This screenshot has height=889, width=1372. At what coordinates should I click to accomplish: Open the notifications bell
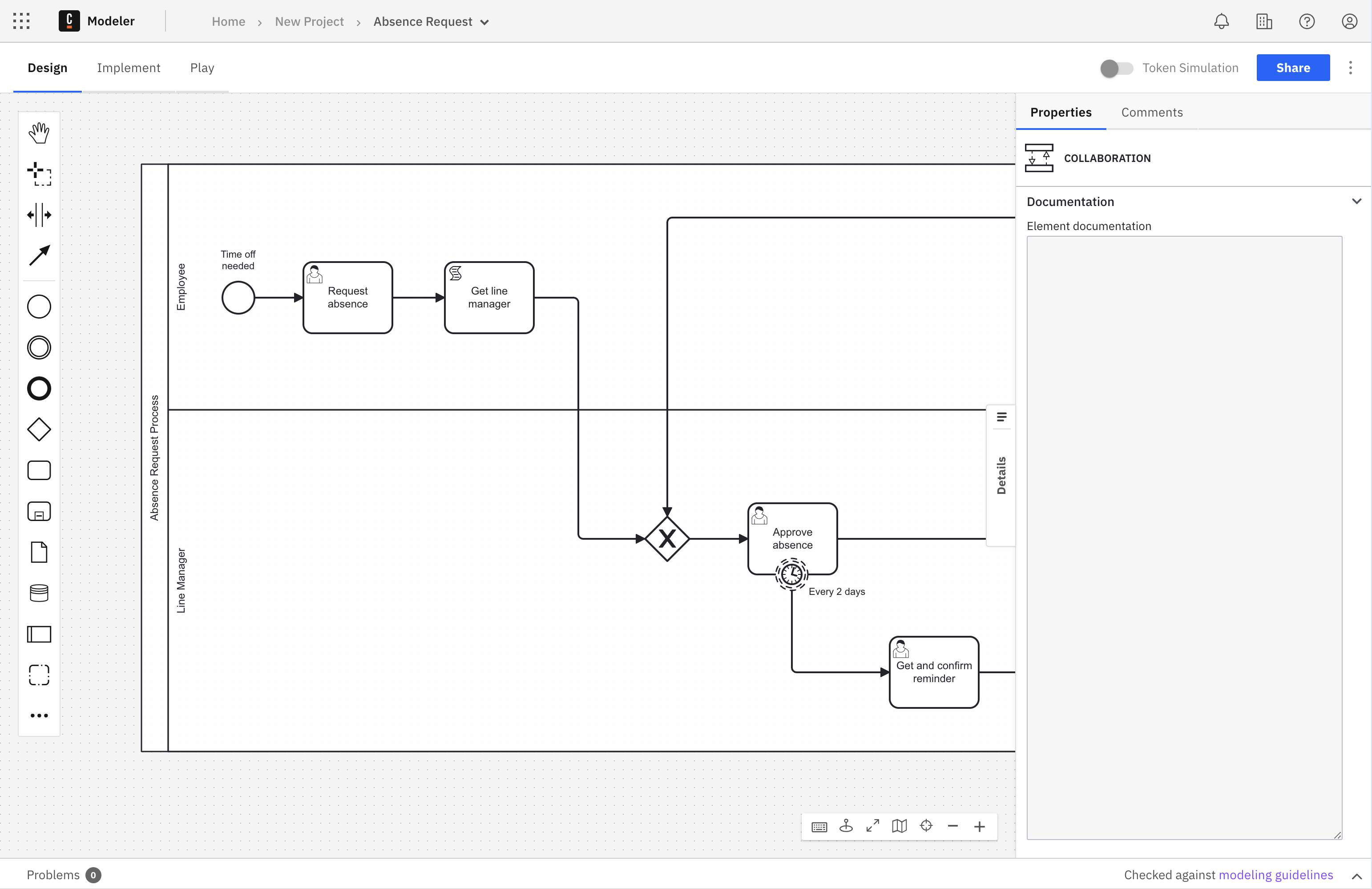[x=1221, y=21]
